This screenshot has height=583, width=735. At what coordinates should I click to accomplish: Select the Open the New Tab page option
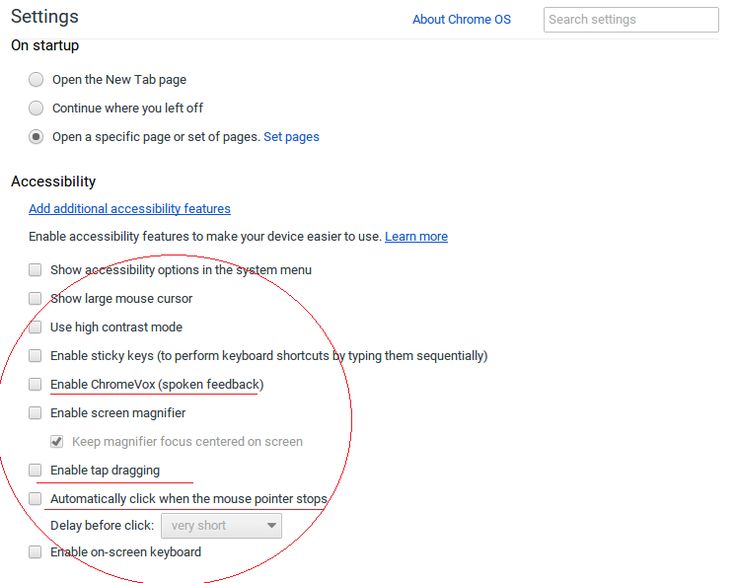36,80
